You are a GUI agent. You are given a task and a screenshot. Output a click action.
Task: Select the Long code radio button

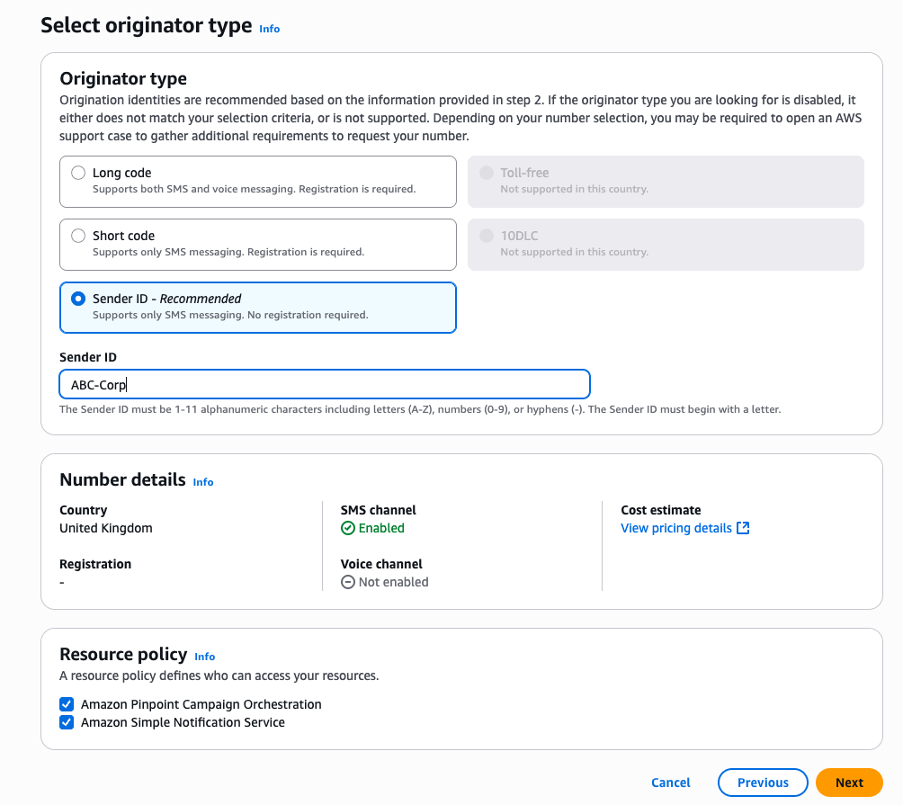[x=78, y=173]
